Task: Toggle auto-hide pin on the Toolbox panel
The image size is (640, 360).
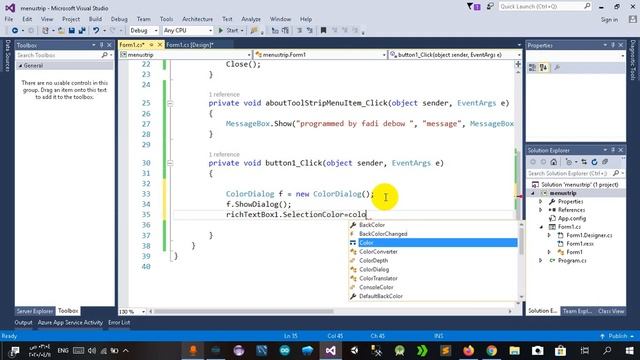Action: click(x=102, y=45)
